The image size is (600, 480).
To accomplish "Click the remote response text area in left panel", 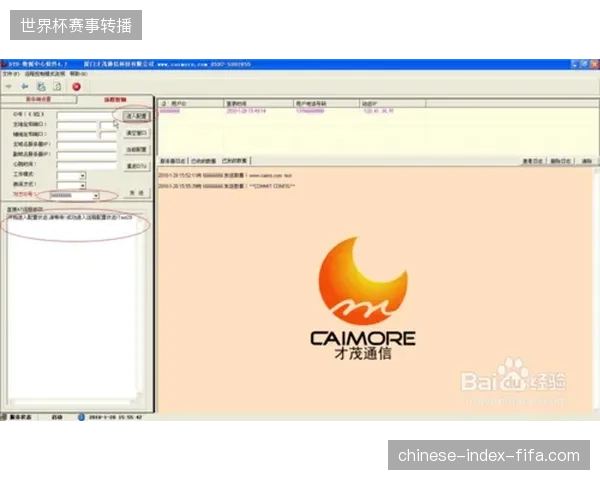I will point(71,308).
